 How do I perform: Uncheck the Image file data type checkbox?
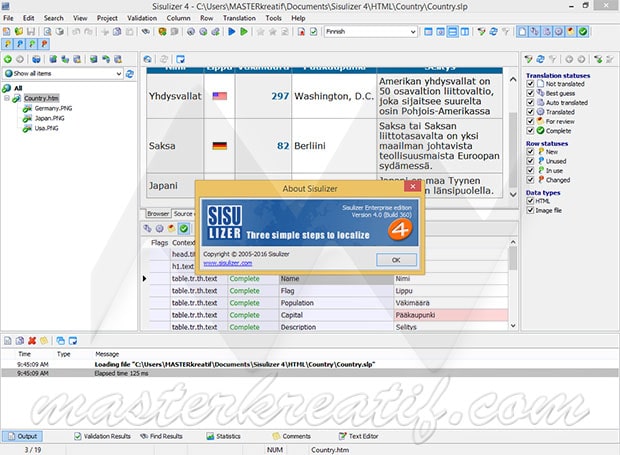pos(530,210)
